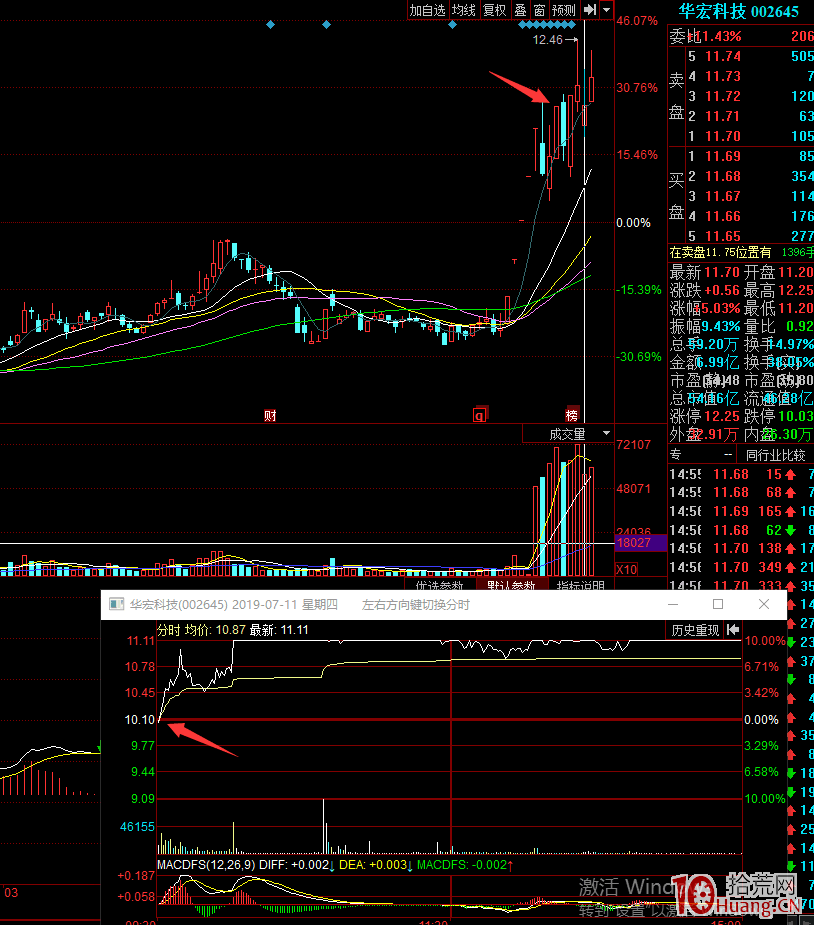Click the 分时 均价 10.87 header in popup
814x925 pixels.
201,630
